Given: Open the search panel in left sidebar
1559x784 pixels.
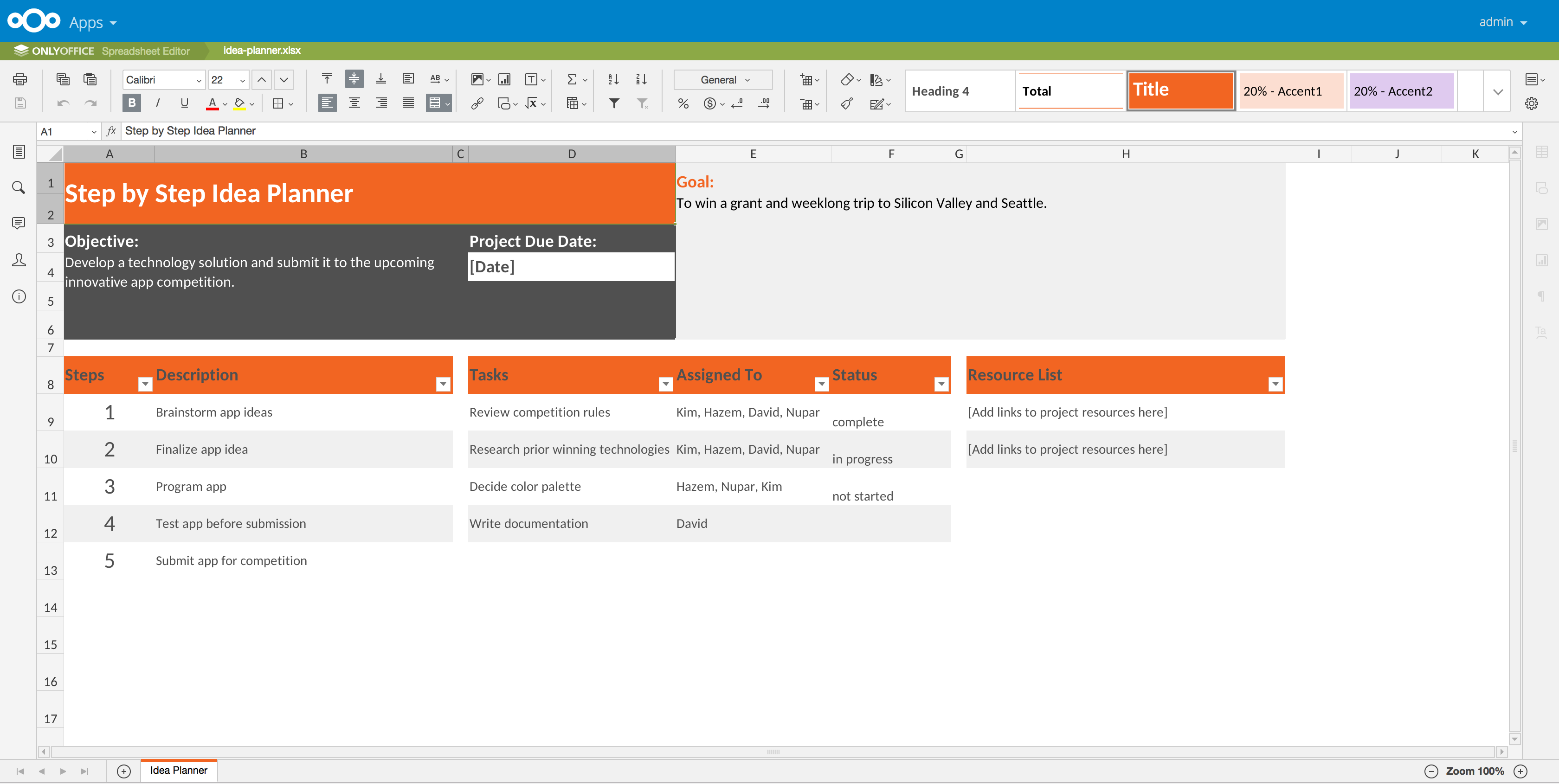Looking at the screenshot, I should pos(19,187).
